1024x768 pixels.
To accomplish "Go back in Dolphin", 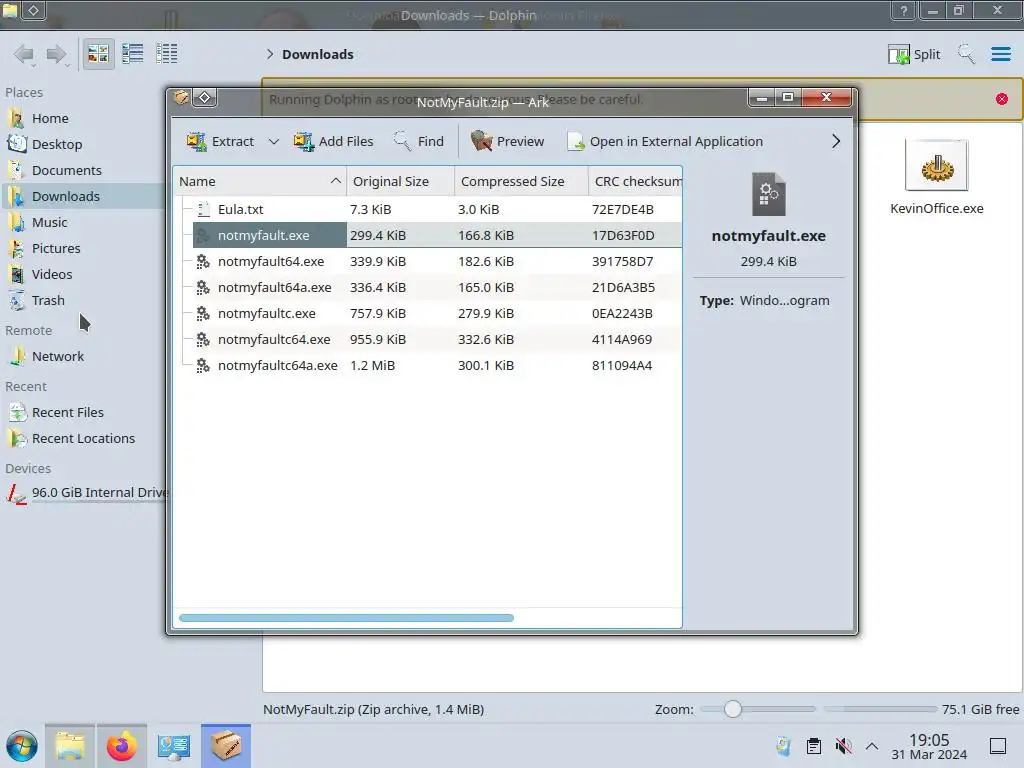I will pyautogui.click(x=24, y=54).
